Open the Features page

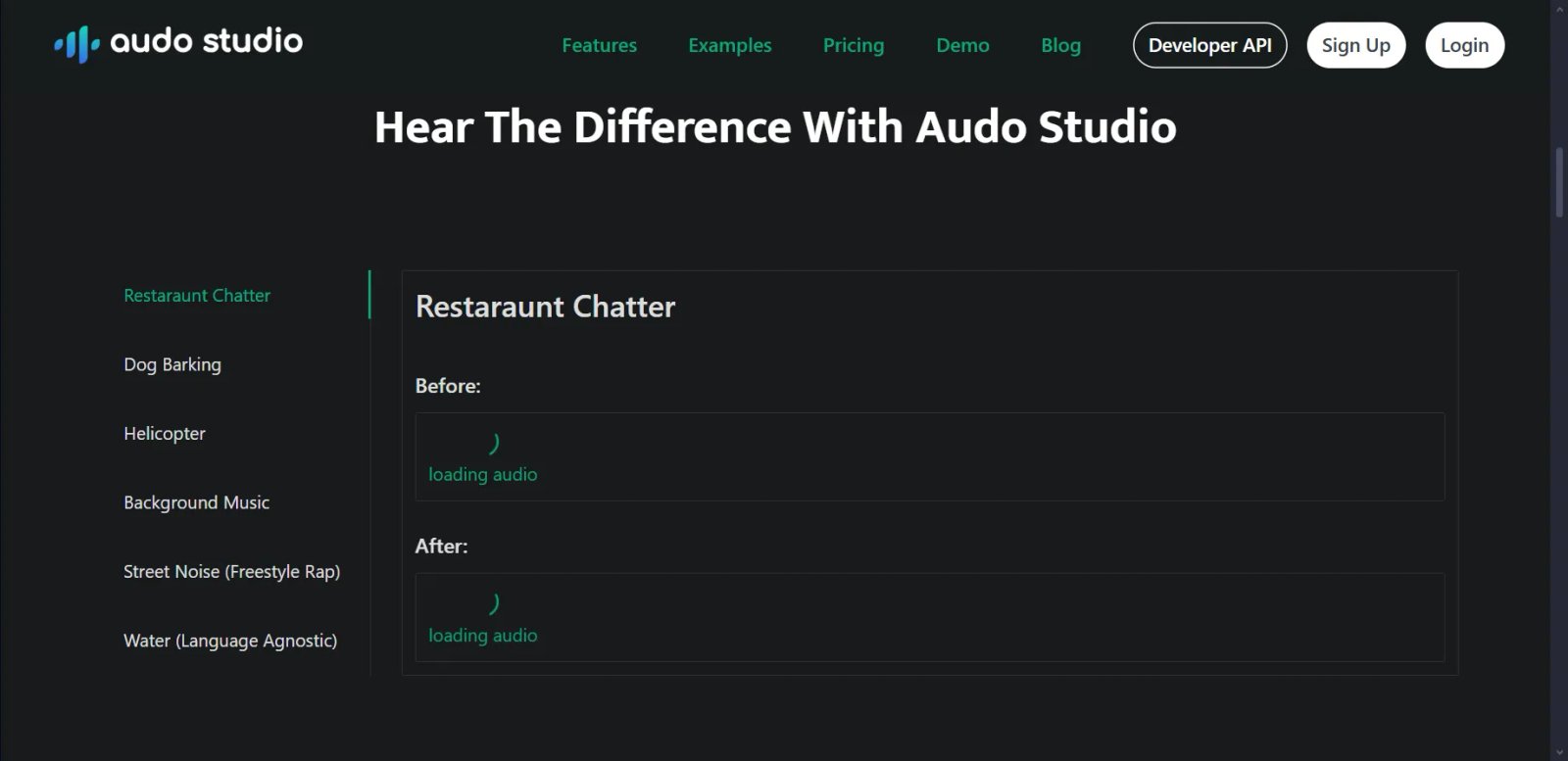(x=599, y=45)
